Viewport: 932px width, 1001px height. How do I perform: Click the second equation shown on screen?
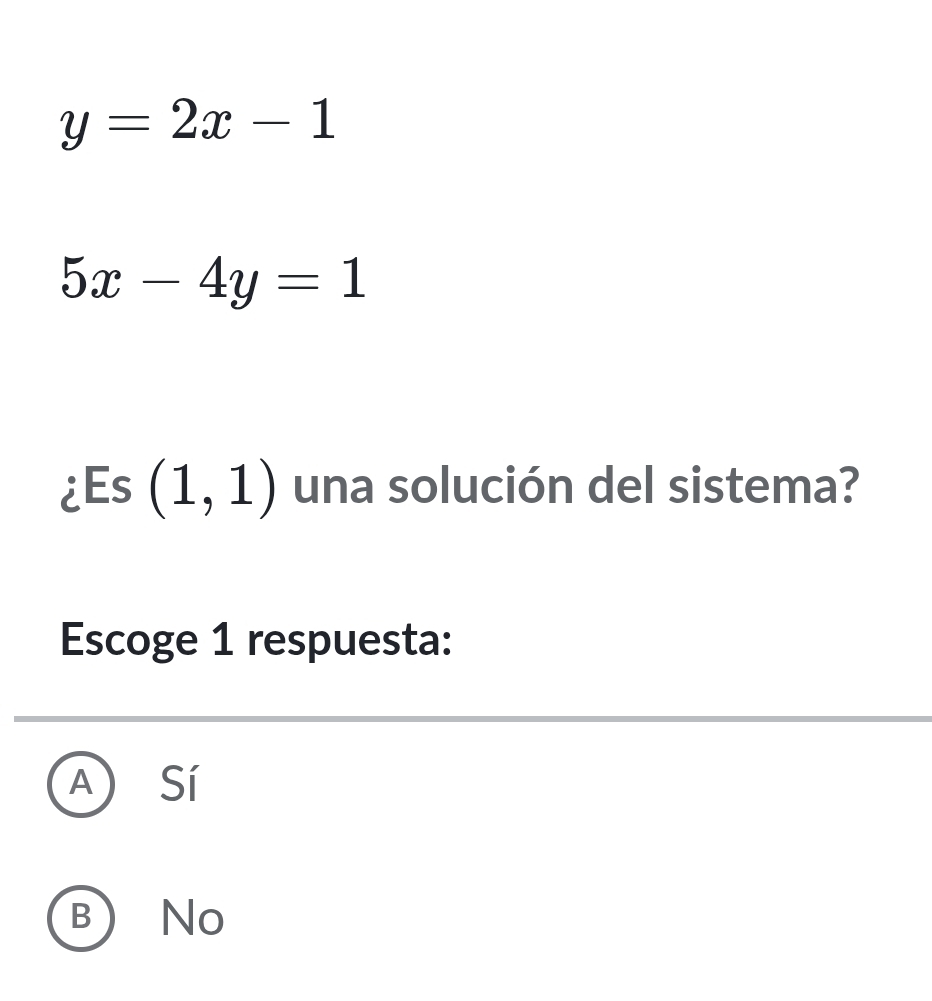point(212,280)
